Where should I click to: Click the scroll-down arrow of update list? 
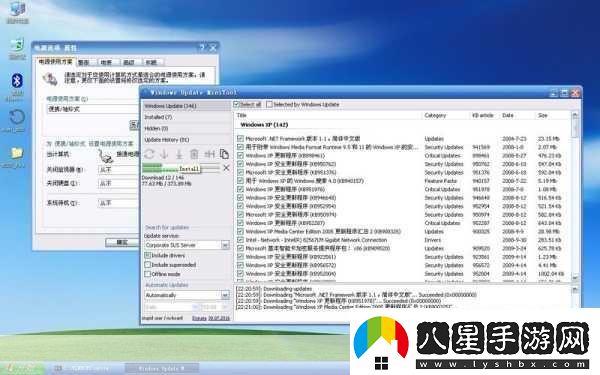click(x=575, y=278)
